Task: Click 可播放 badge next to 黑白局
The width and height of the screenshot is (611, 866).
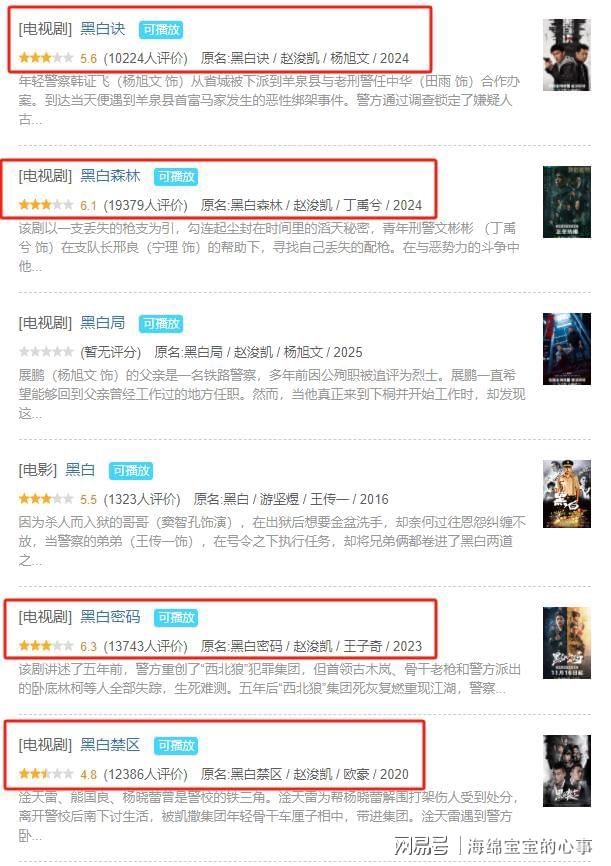Action: [161, 324]
